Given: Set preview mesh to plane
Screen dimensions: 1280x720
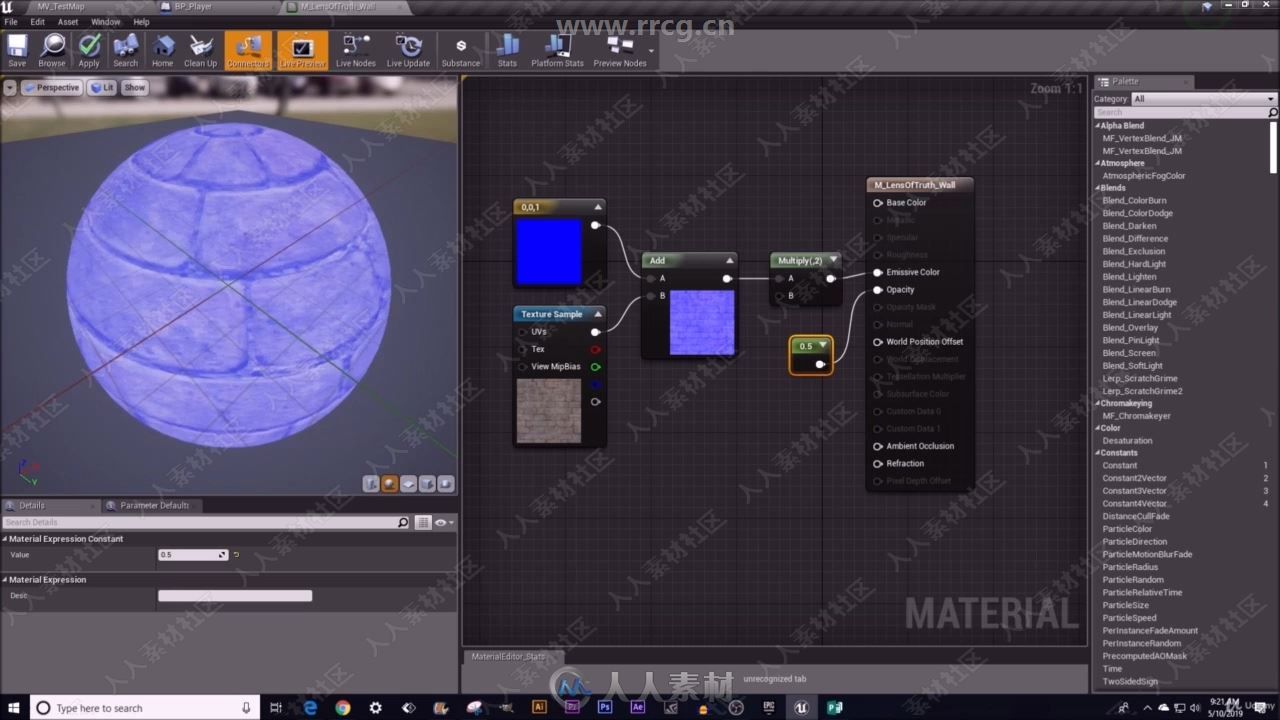Looking at the screenshot, I should coord(409,484).
